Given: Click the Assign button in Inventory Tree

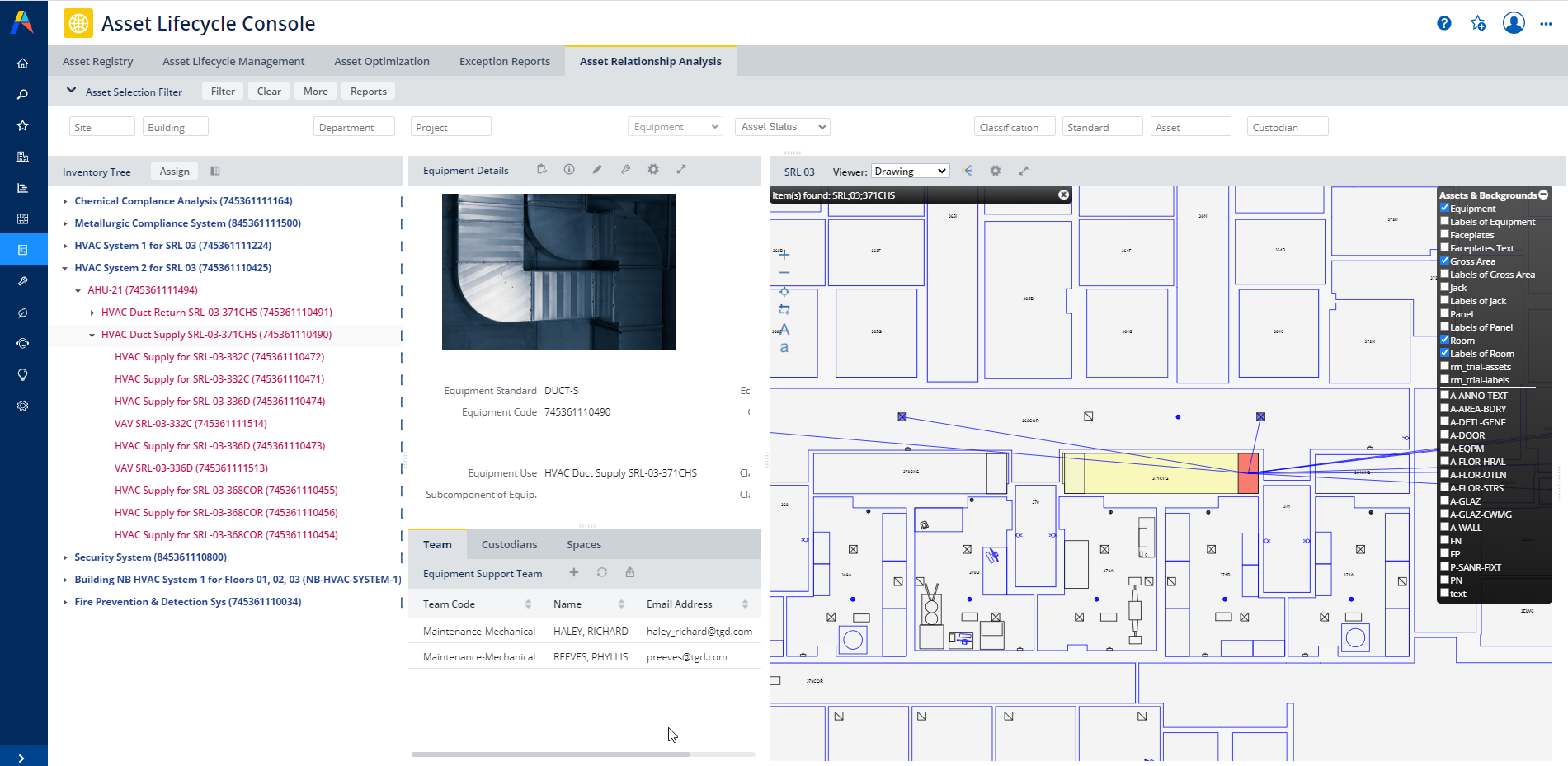Looking at the screenshot, I should 174,172.
